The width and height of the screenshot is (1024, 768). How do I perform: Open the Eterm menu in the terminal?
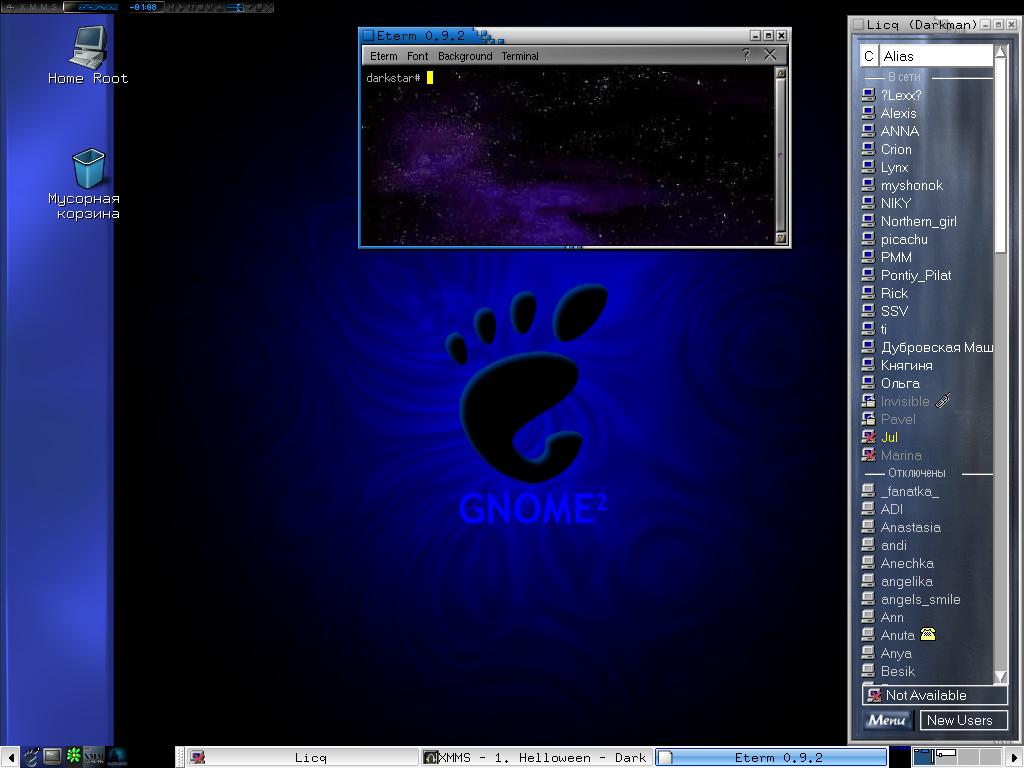pyautogui.click(x=383, y=56)
